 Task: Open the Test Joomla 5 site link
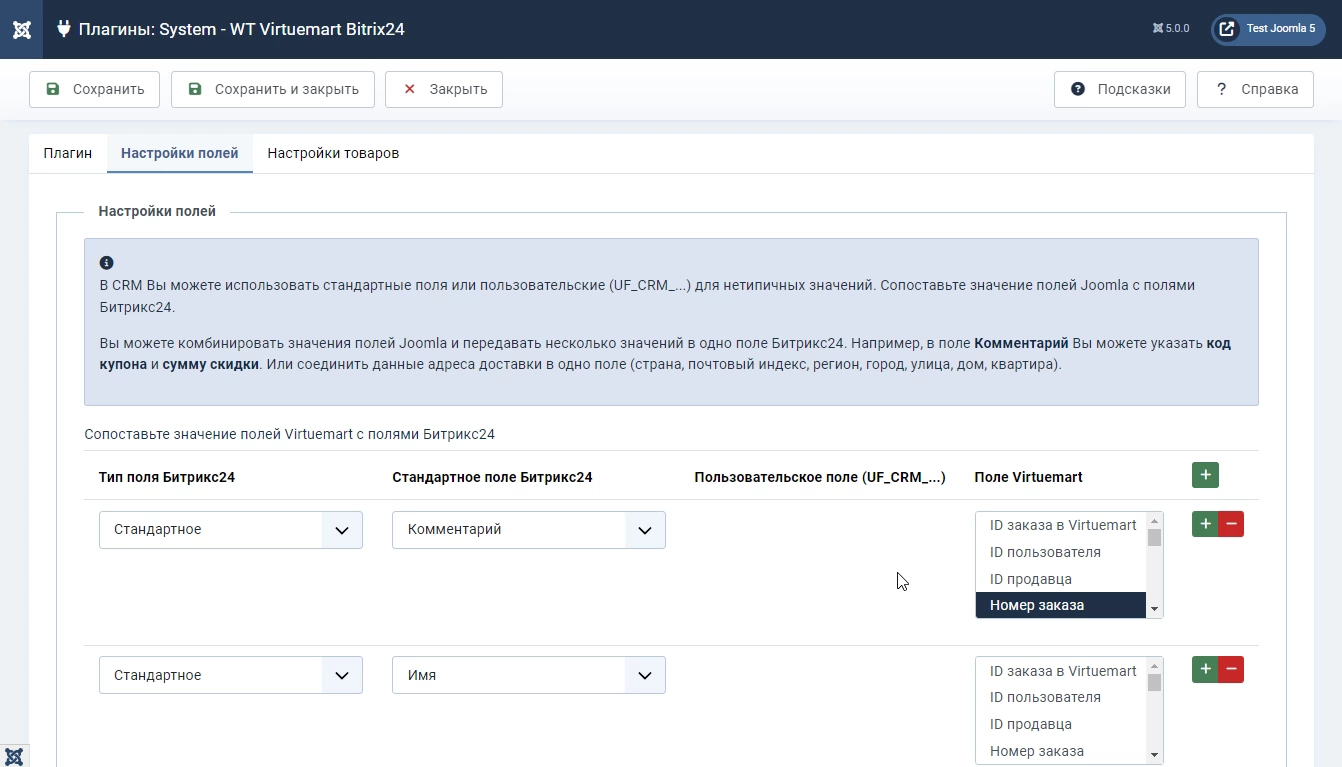pos(1268,29)
